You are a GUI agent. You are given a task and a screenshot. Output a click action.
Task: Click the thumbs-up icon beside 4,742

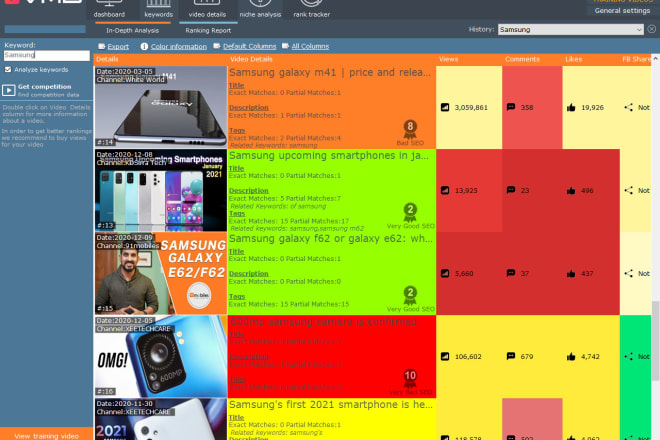pyautogui.click(x=571, y=356)
